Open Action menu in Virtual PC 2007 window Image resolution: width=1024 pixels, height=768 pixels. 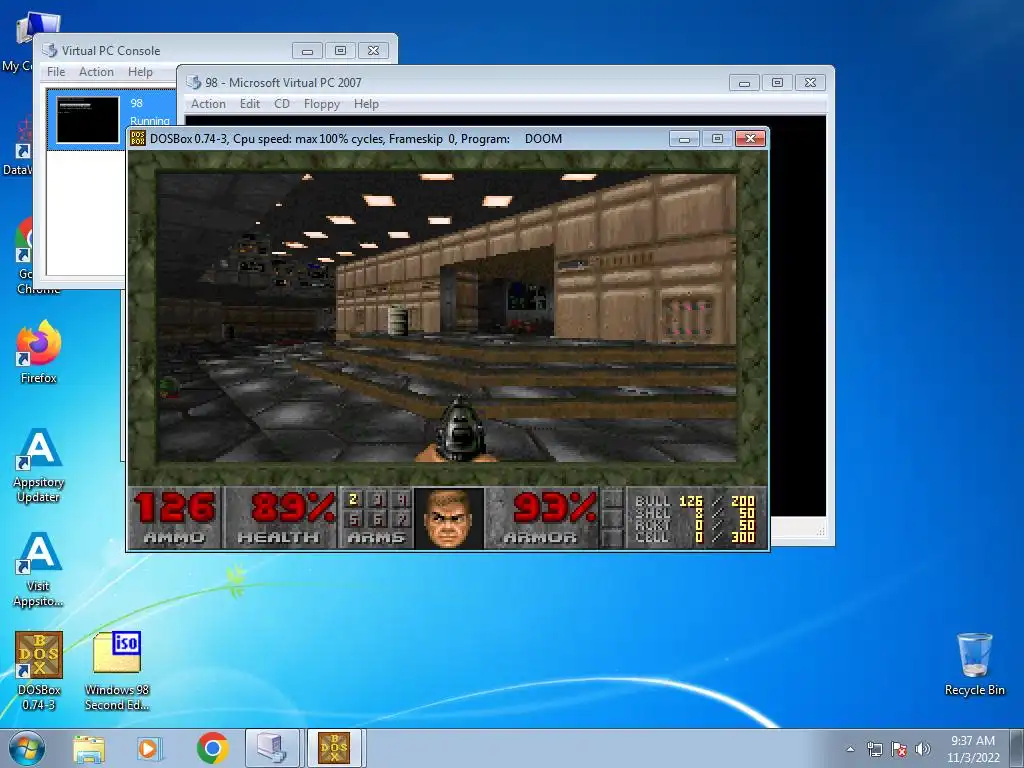[208, 104]
